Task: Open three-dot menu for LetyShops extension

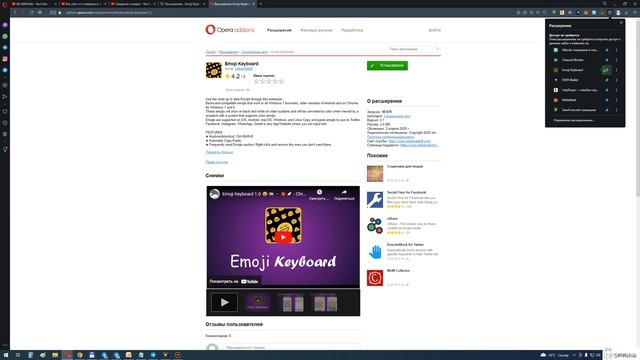Action: click(616, 90)
